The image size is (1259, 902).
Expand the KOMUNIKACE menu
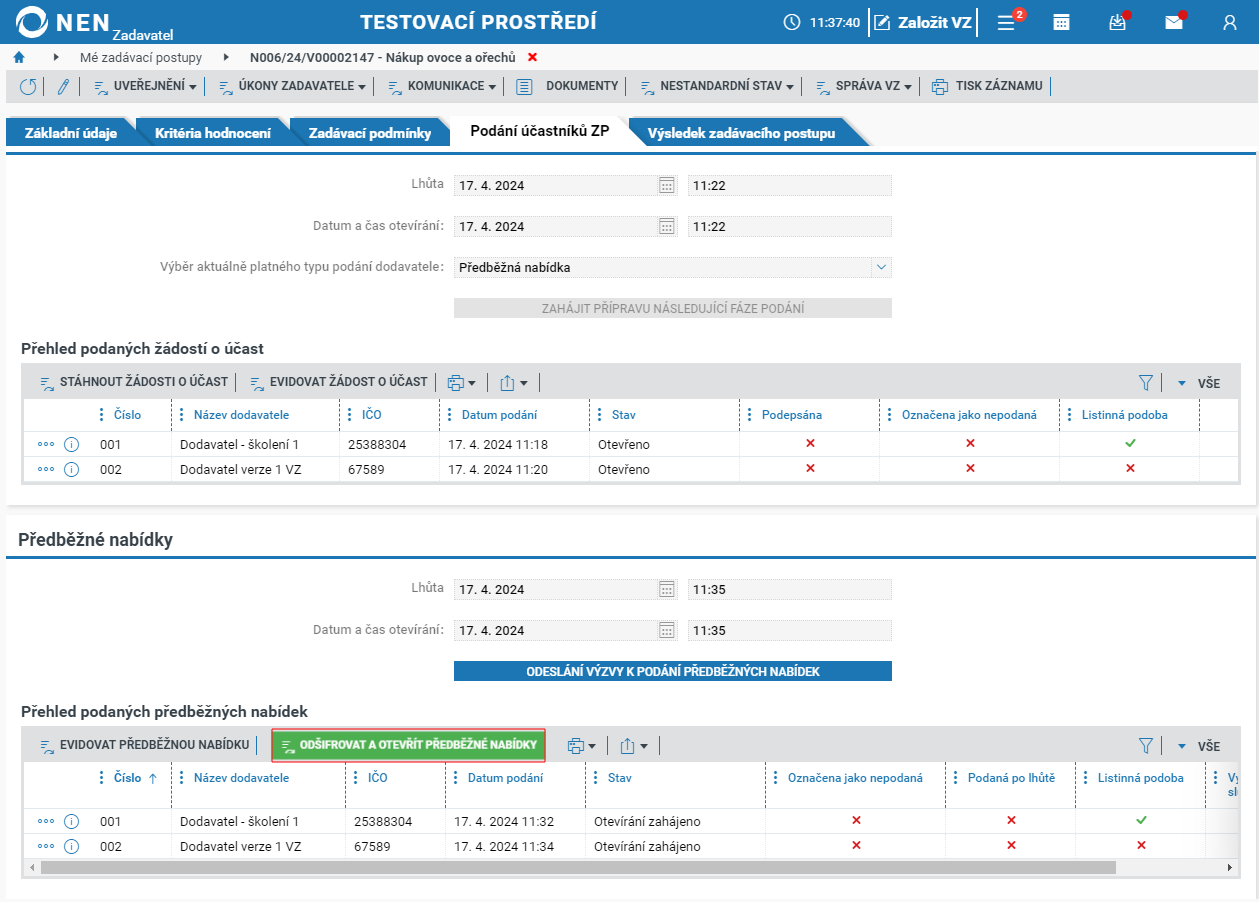[x=442, y=86]
